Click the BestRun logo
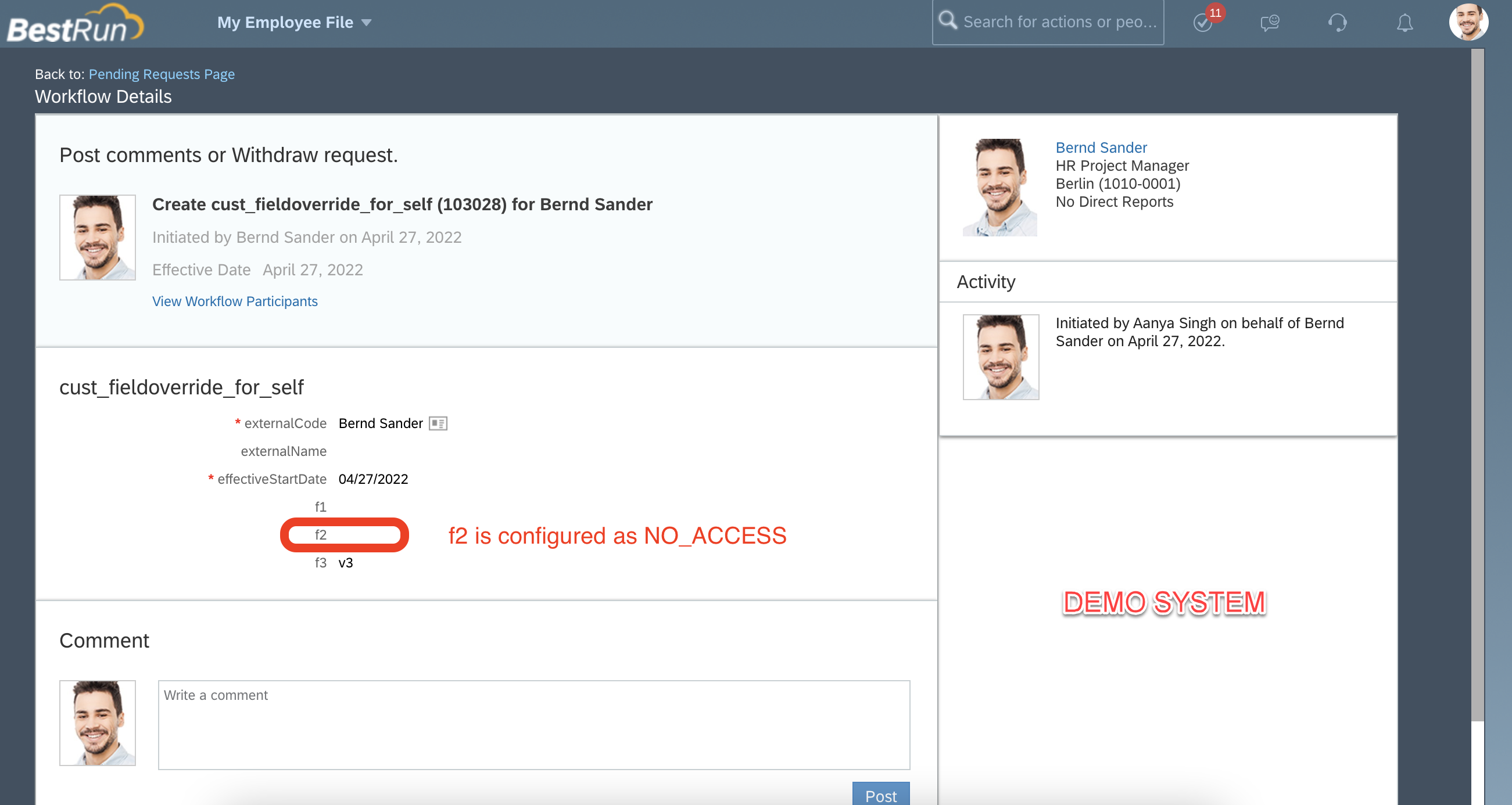 point(75,23)
